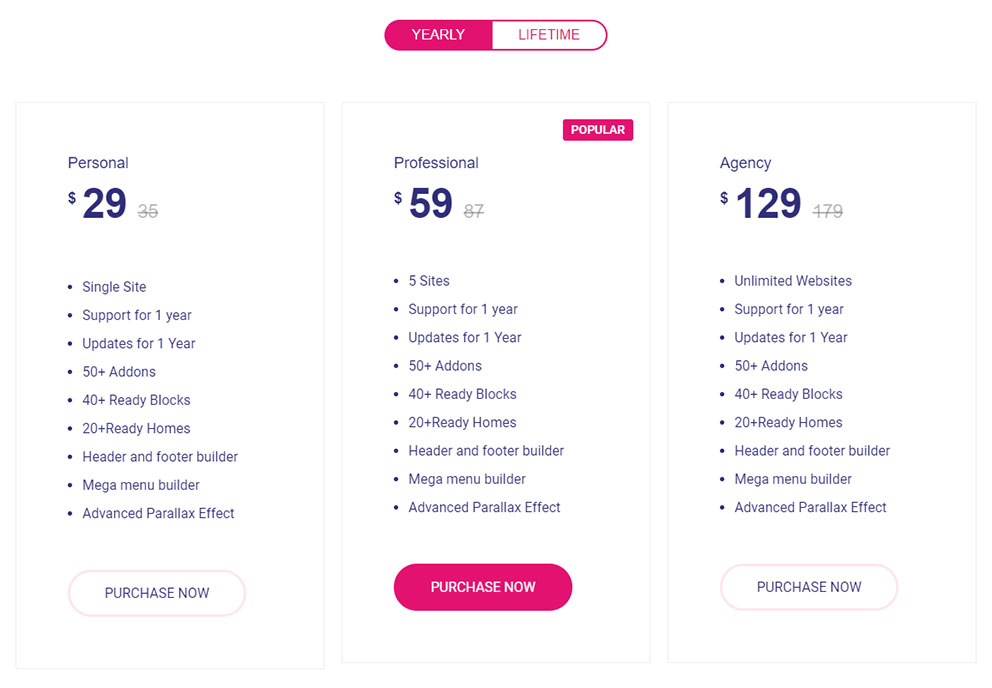
Task: Click the Single Site feature on Personal
Action: pos(113,286)
